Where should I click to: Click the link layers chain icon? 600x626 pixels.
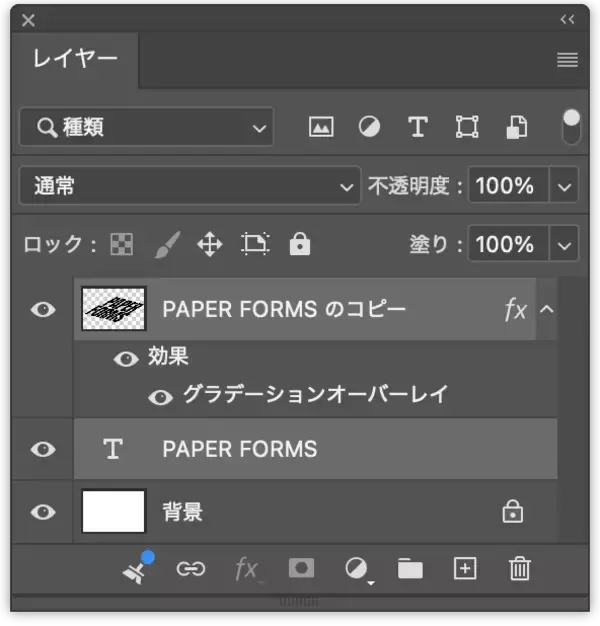click(x=191, y=569)
